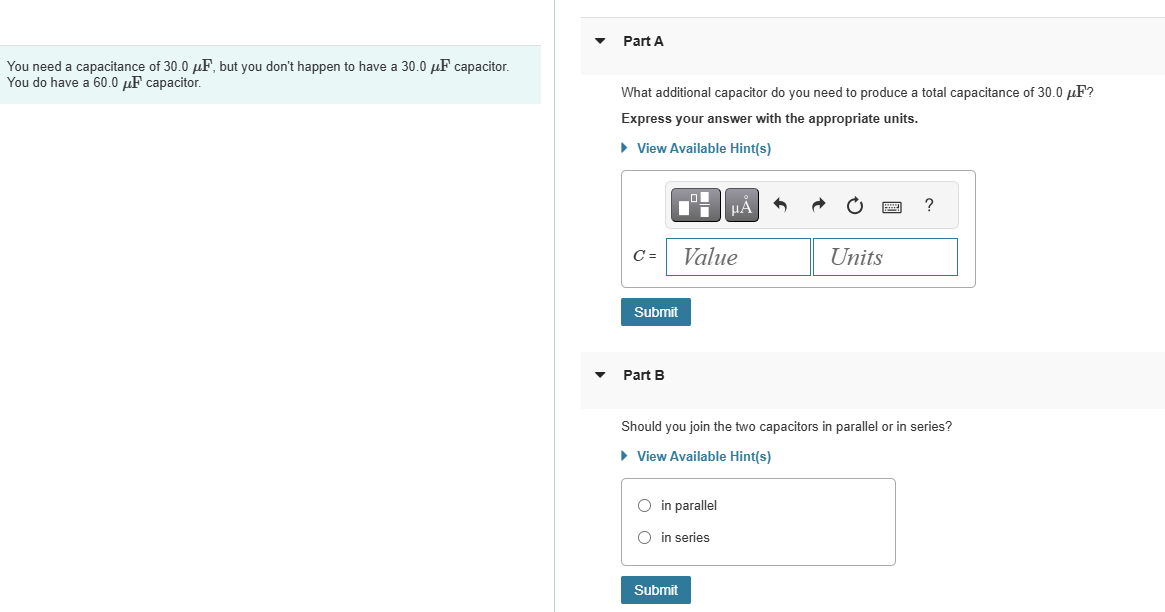The image size is (1165, 612).
Task: Click the Part A header label
Action: coord(643,42)
